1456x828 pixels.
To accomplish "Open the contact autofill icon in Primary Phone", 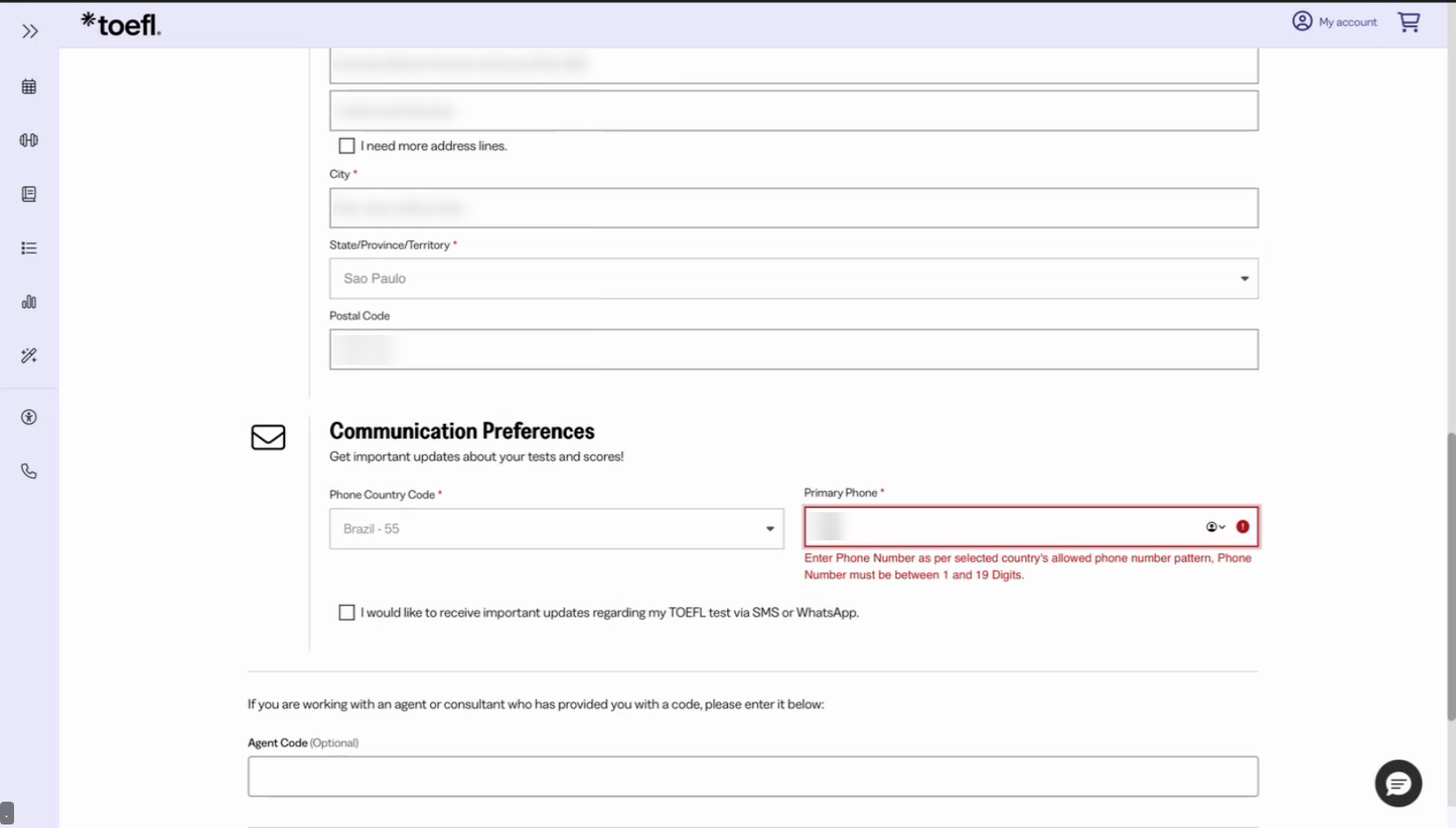I will point(1215,526).
